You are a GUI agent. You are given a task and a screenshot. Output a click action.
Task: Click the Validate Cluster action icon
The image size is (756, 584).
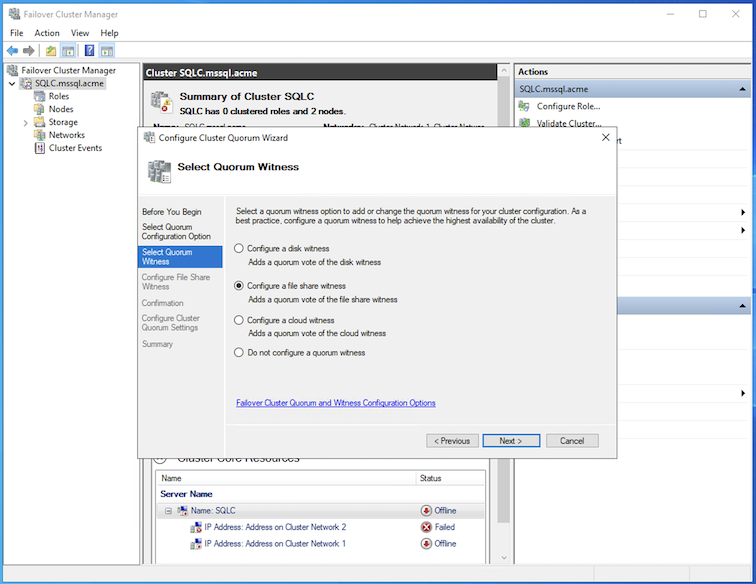click(525, 123)
